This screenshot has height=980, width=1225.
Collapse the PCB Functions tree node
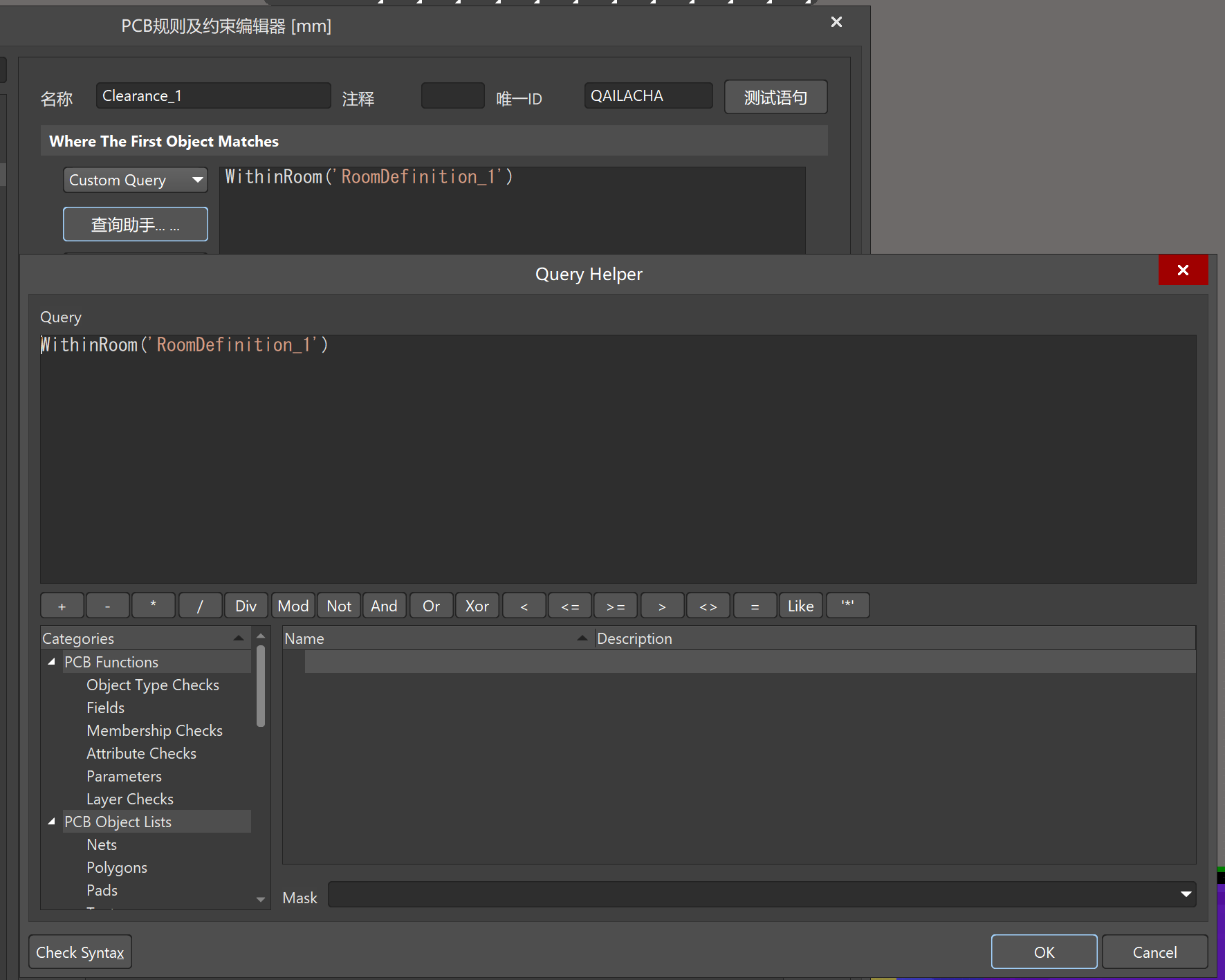pos(51,662)
